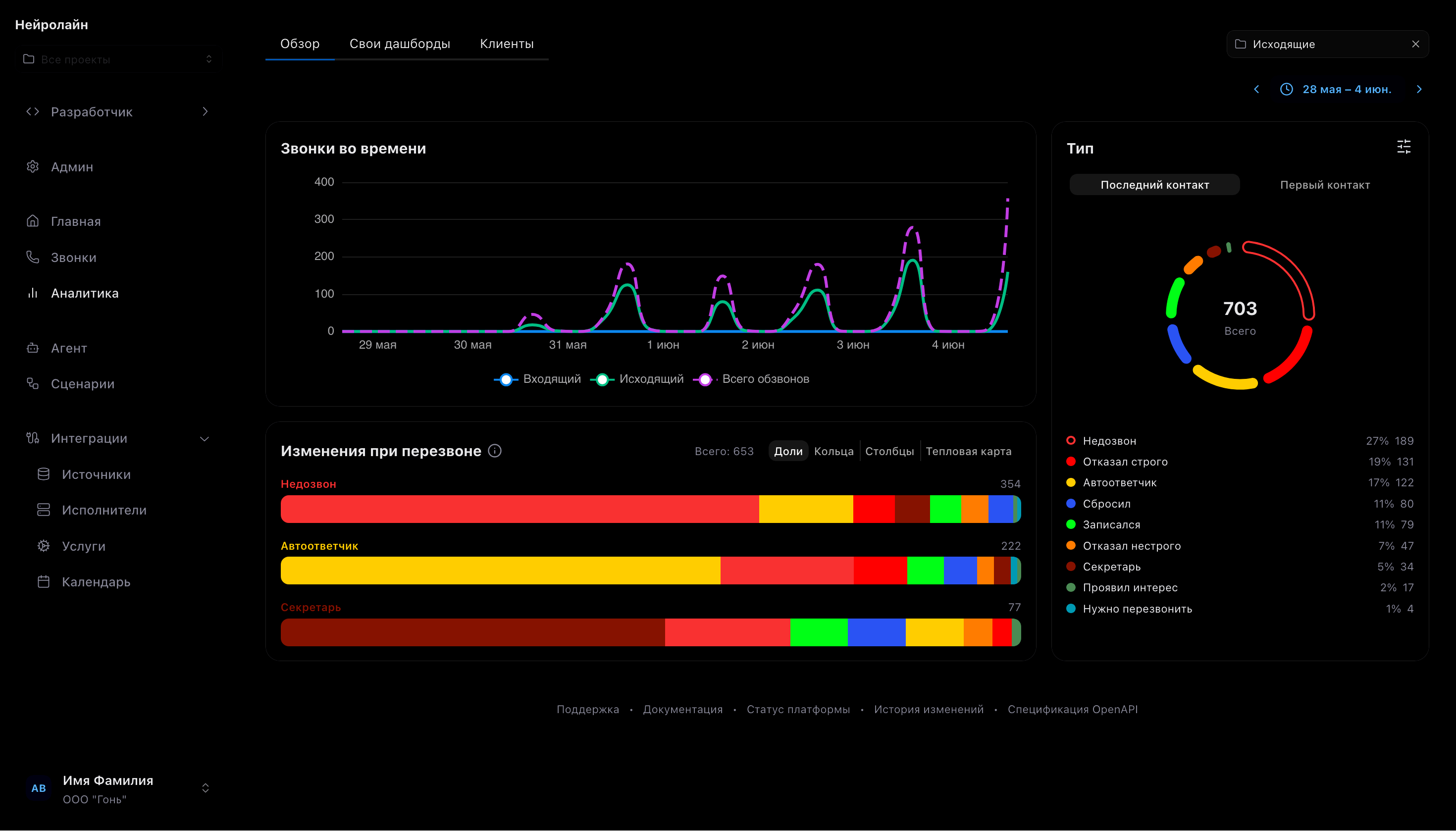This screenshot has height=831, width=1456.
Task: Click the Аналитика bar chart icon
Action: point(33,293)
